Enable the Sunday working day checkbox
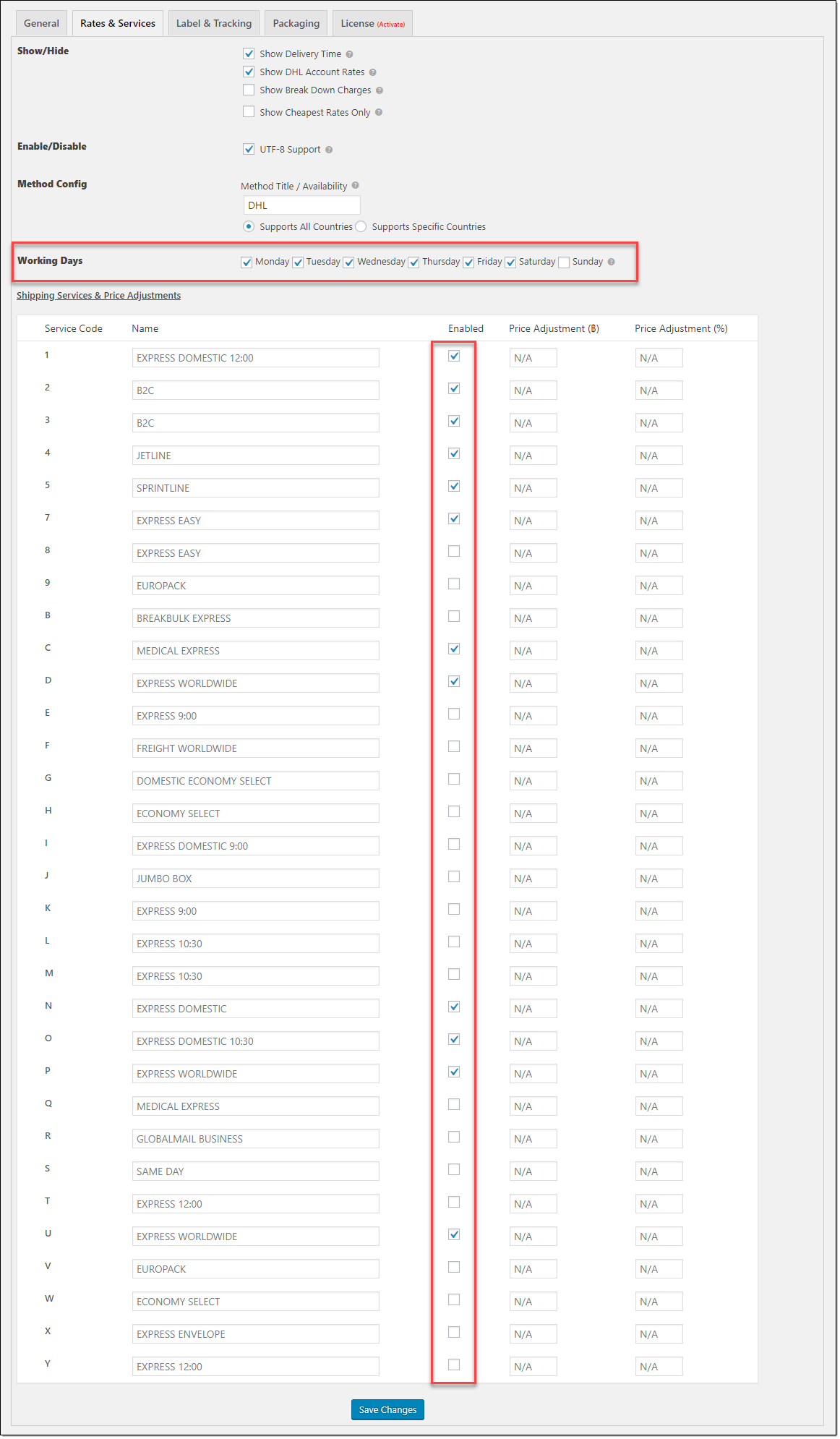Screen dimensions: 840x1439 [564, 262]
